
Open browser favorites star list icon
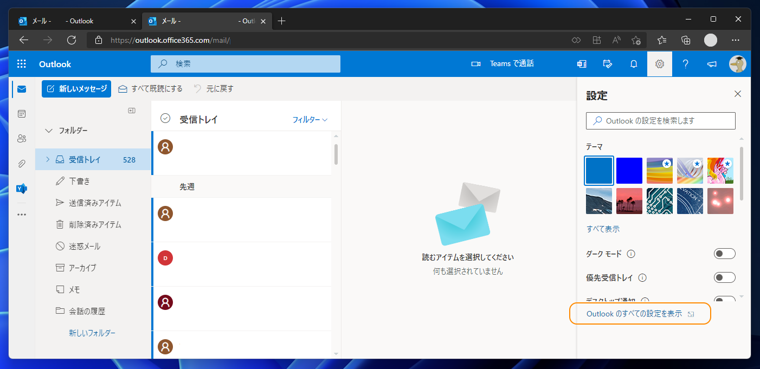click(662, 40)
